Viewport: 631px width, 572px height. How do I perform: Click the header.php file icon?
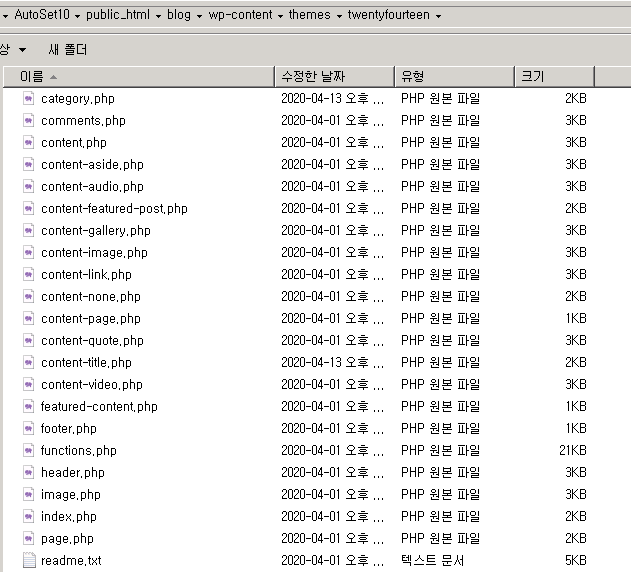coord(29,473)
